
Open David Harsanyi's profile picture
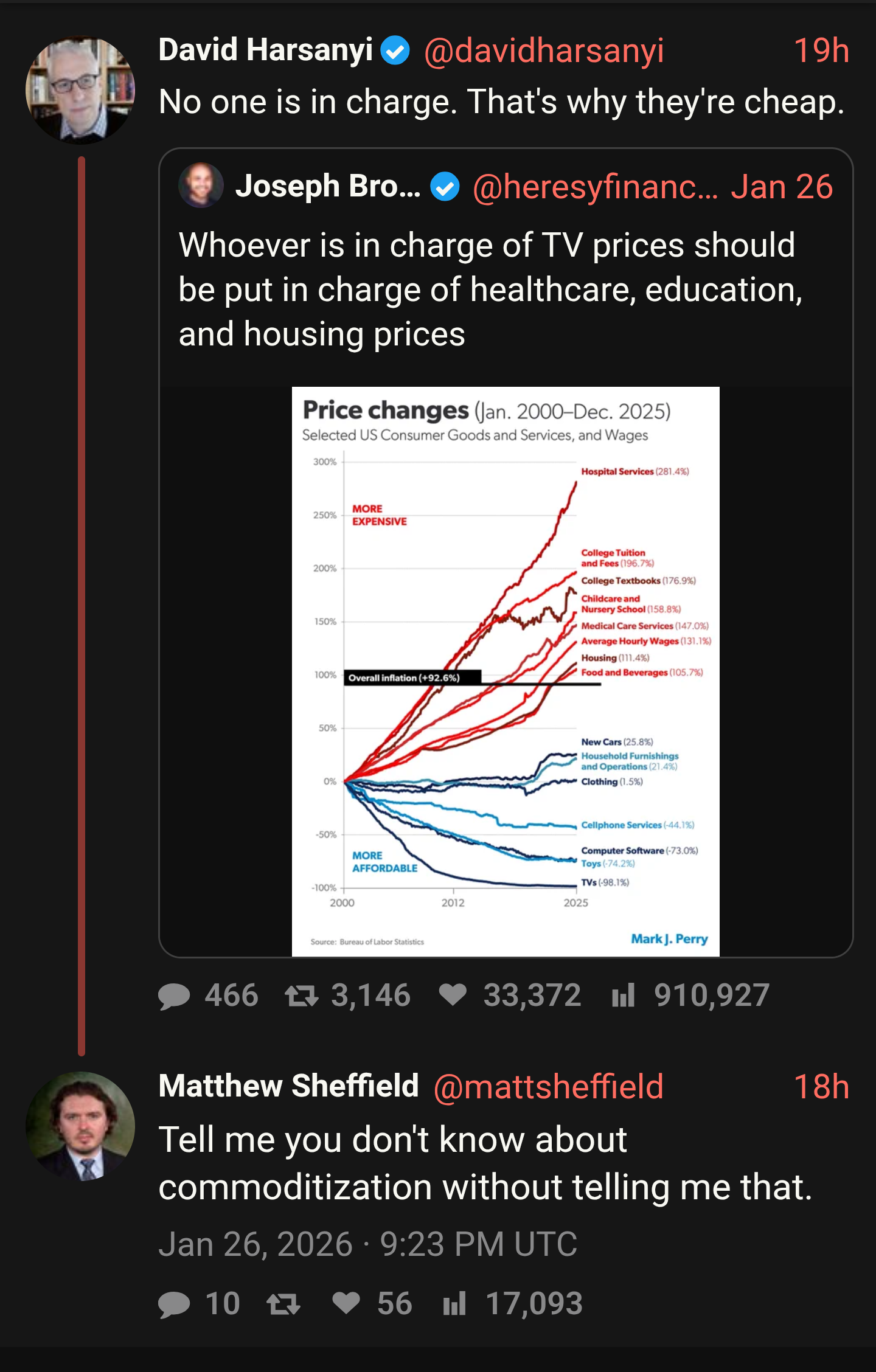(x=80, y=90)
